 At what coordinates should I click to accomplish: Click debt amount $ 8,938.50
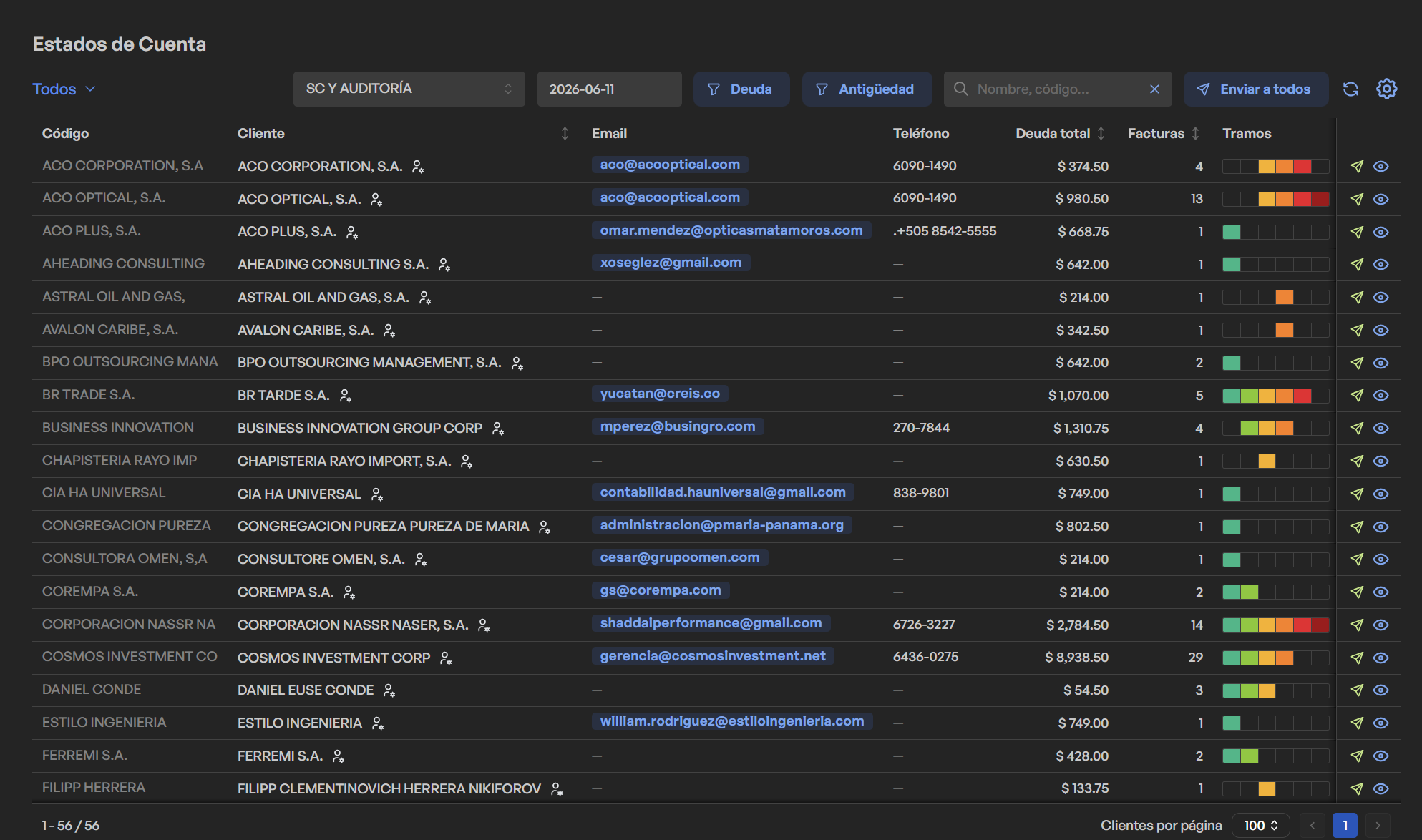coord(1076,657)
